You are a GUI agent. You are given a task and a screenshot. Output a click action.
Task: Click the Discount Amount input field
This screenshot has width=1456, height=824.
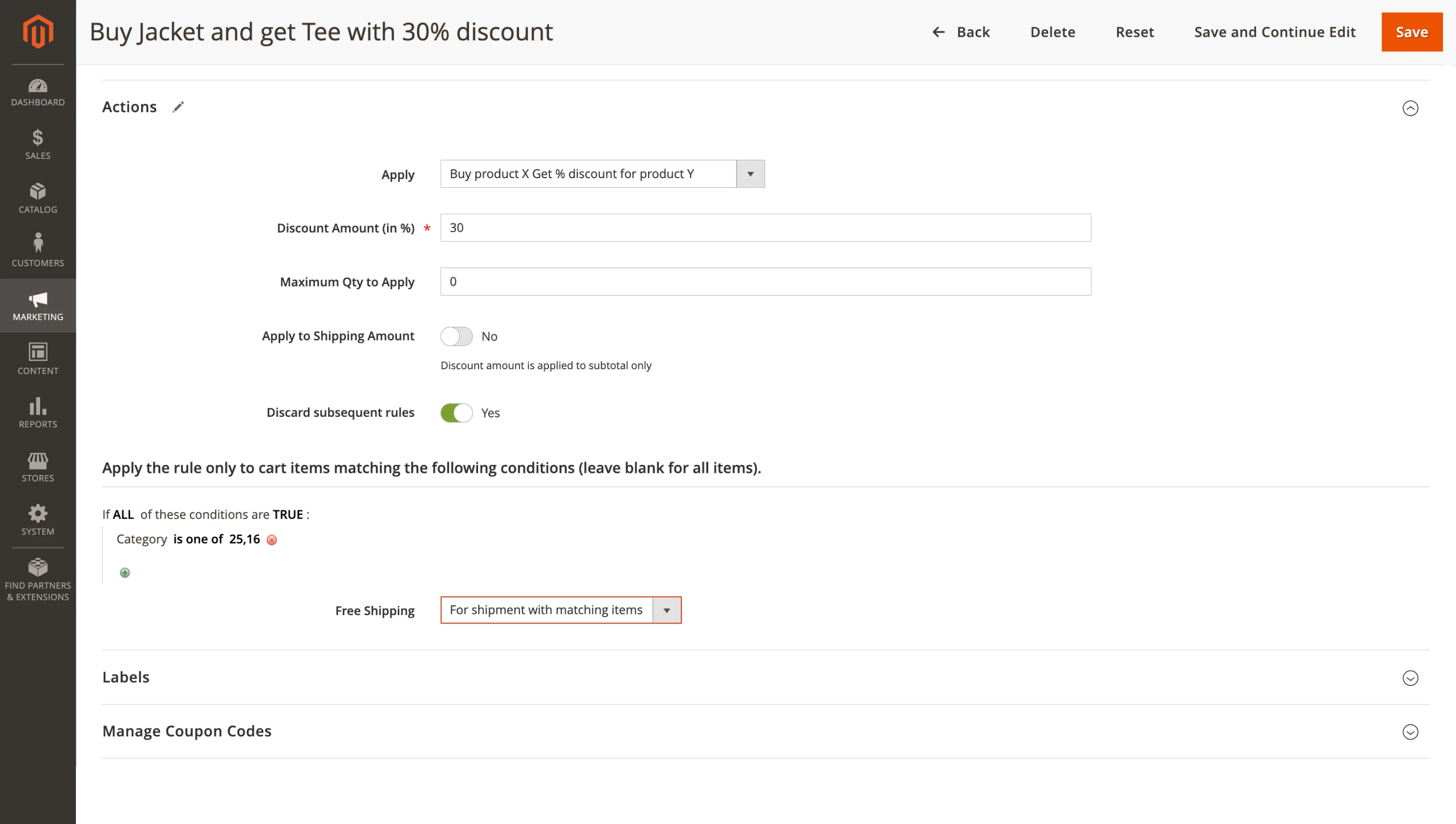coord(765,228)
